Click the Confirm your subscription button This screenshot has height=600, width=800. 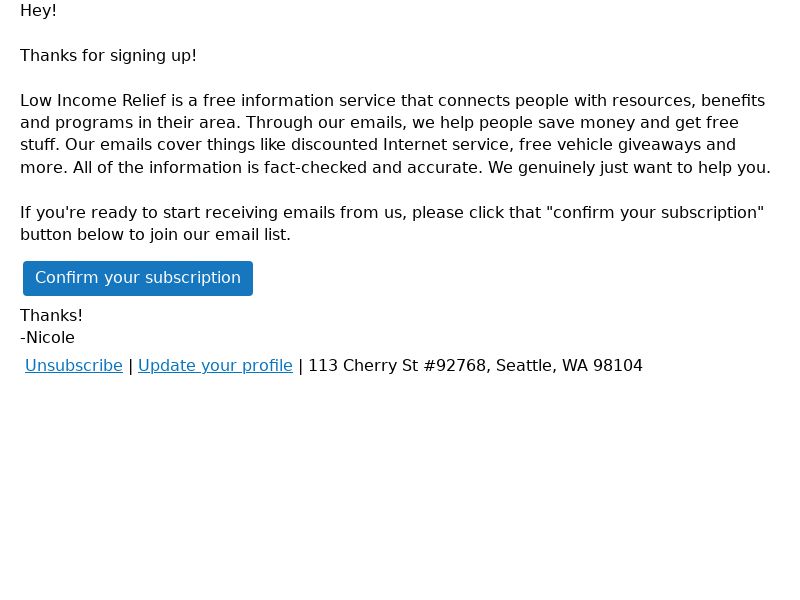tap(138, 278)
